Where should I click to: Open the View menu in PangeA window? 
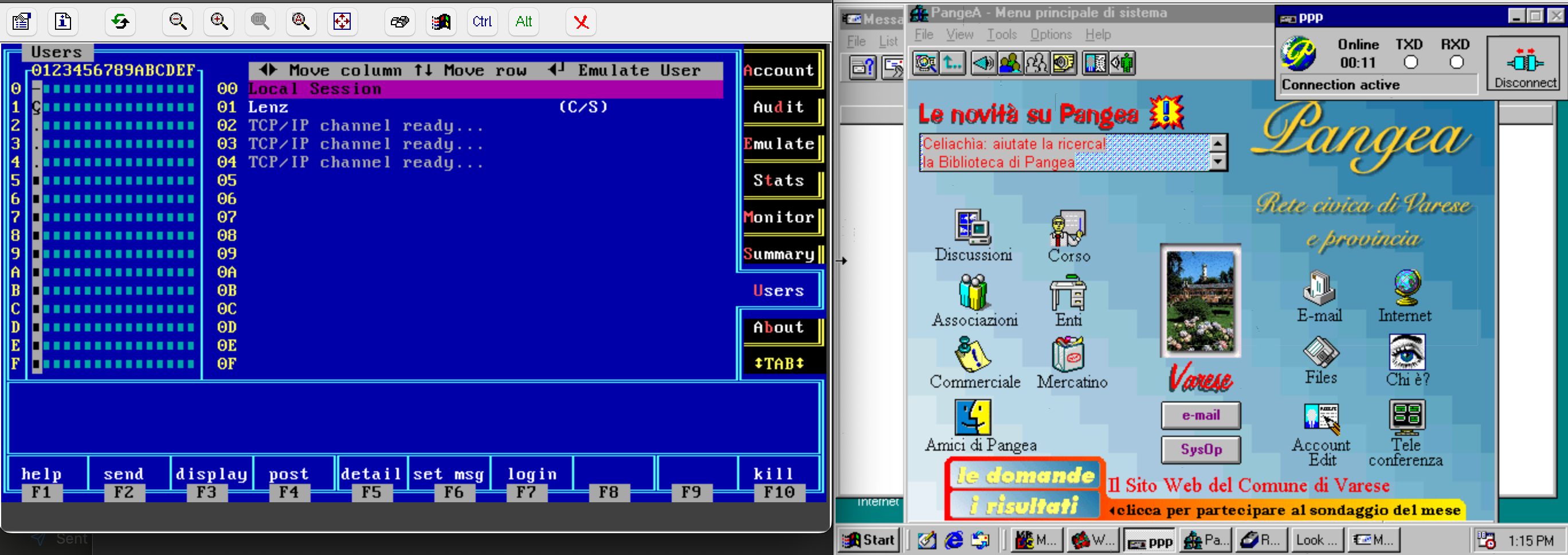(x=959, y=35)
